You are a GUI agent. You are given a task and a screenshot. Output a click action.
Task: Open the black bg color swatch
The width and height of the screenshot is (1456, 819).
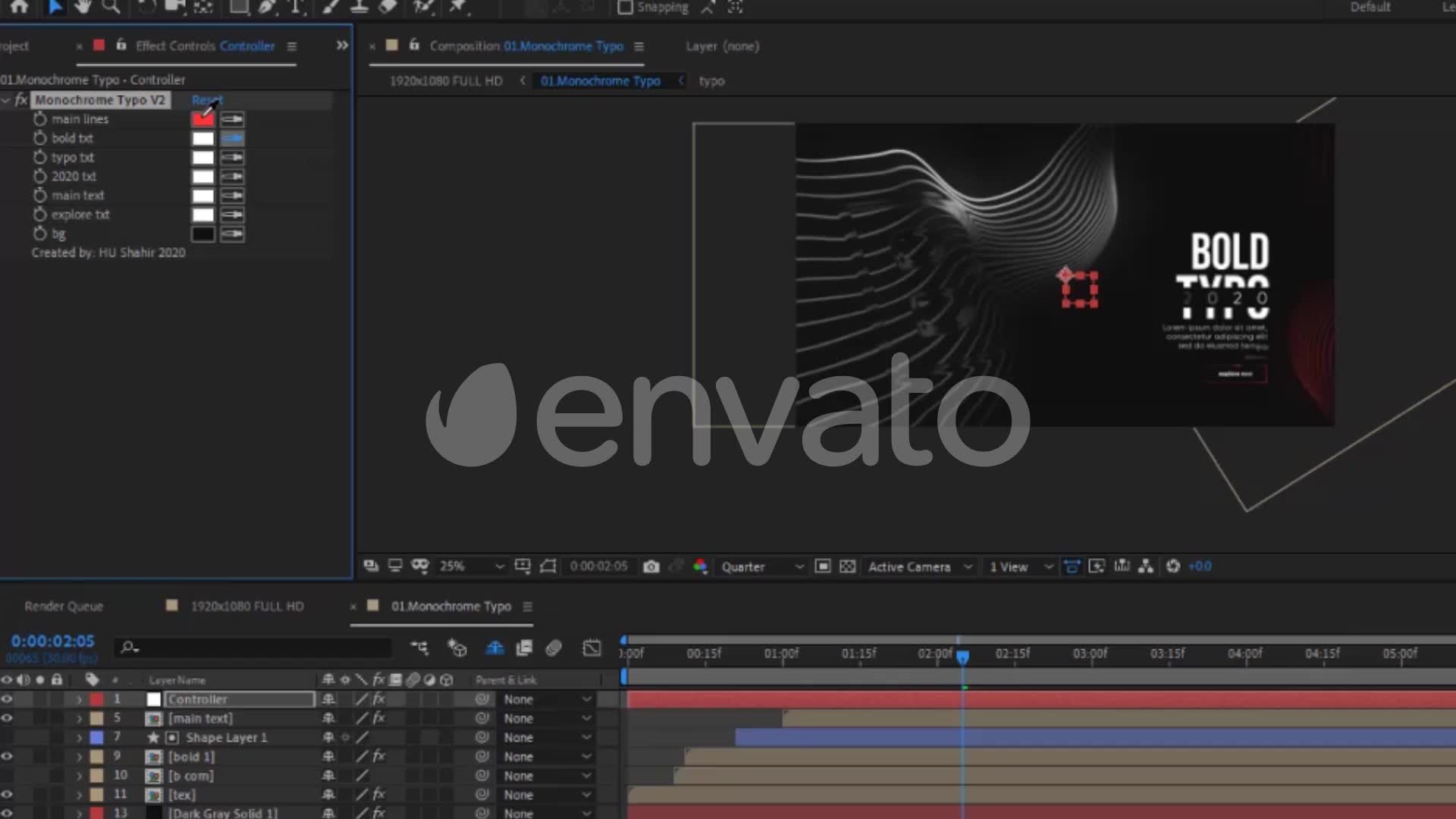[x=202, y=234]
